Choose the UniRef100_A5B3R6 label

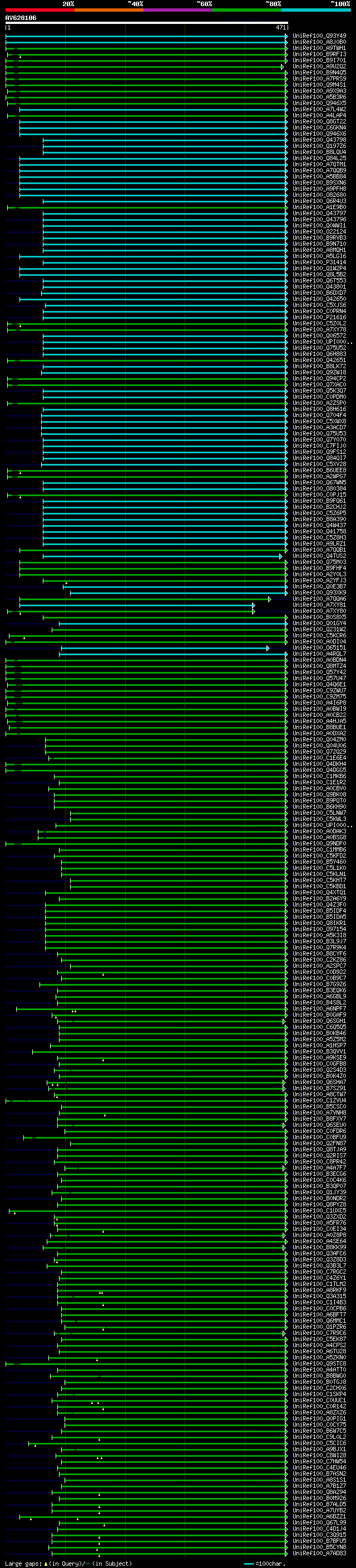point(319,97)
